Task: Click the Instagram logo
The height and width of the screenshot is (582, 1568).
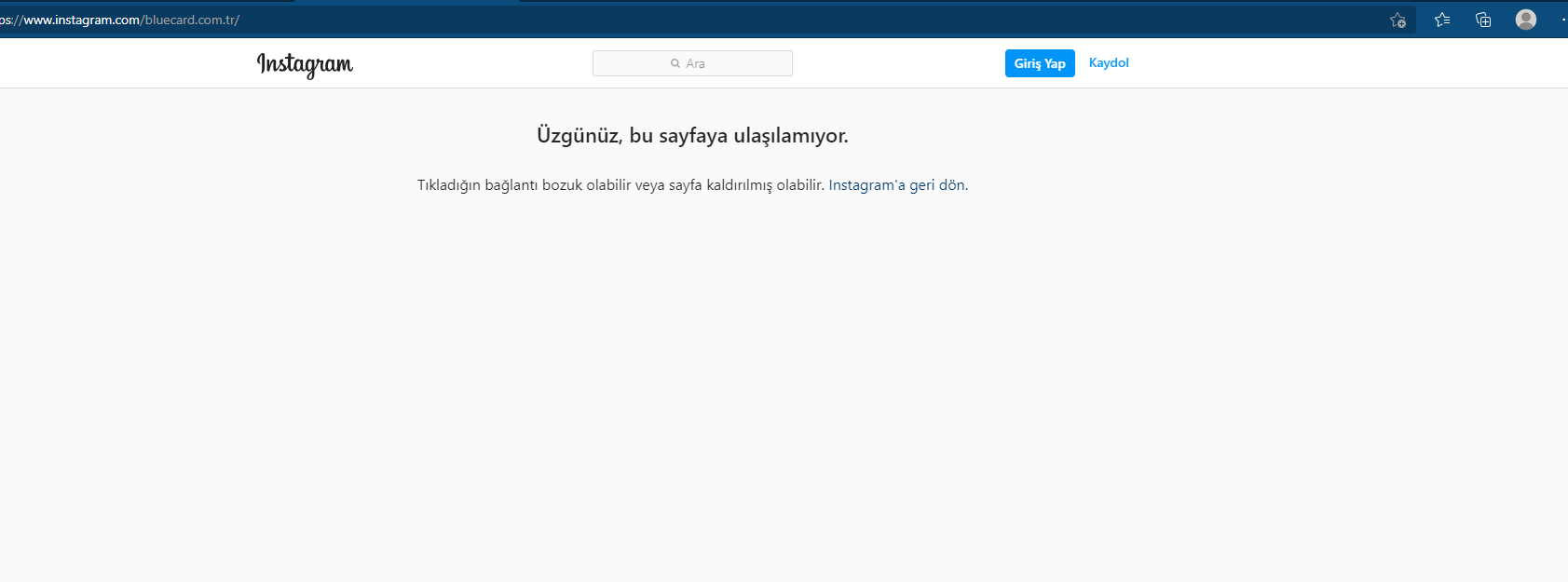Action: coord(305,64)
